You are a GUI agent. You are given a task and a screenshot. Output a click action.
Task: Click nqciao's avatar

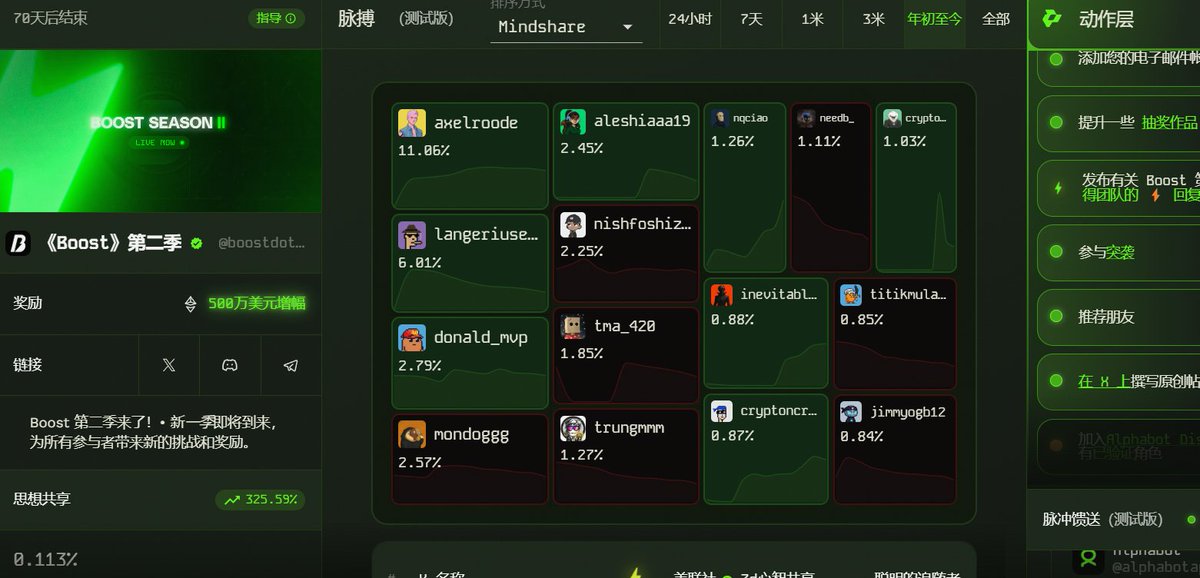tap(719, 118)
